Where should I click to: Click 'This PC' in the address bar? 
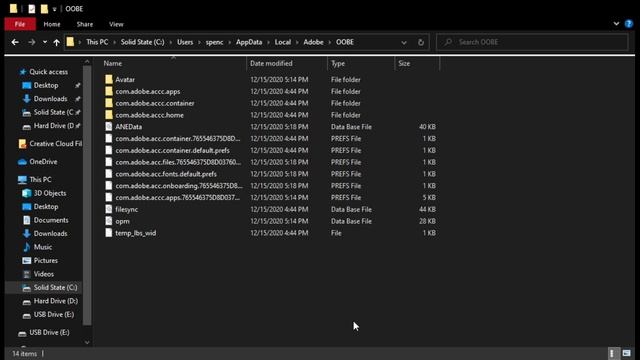(97, 42)
